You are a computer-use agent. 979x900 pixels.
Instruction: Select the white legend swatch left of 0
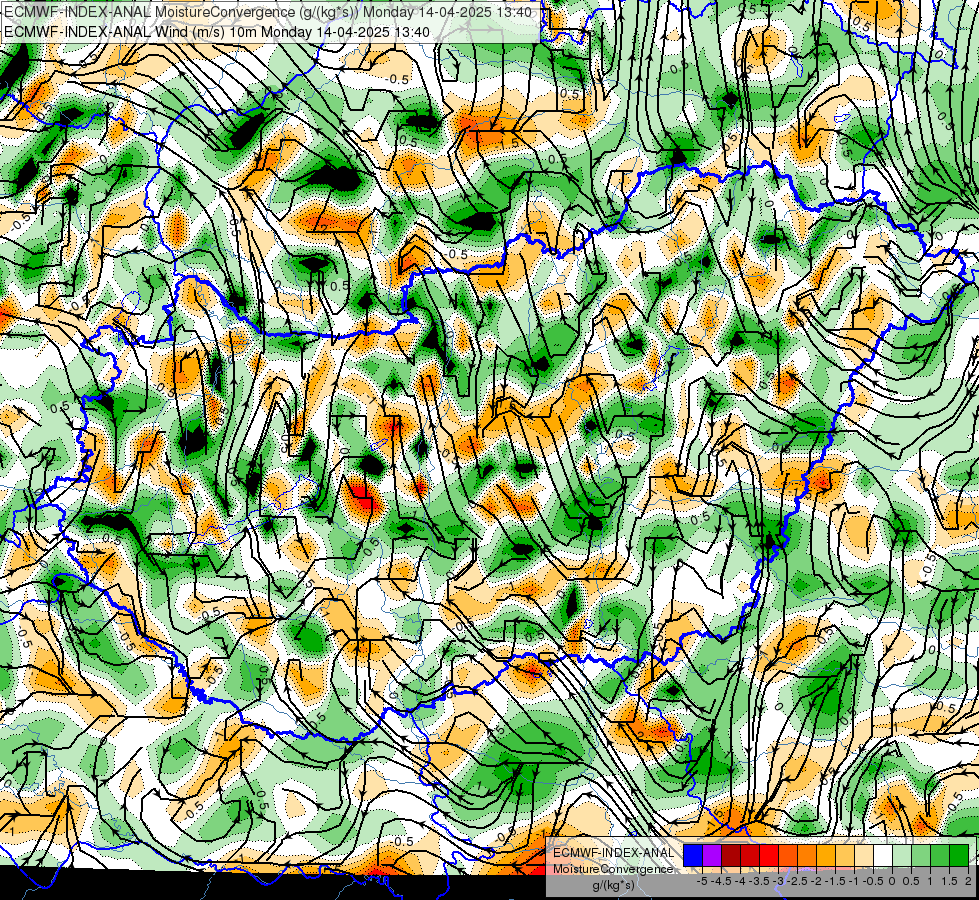pyautogui.click(x=883, y=856)
